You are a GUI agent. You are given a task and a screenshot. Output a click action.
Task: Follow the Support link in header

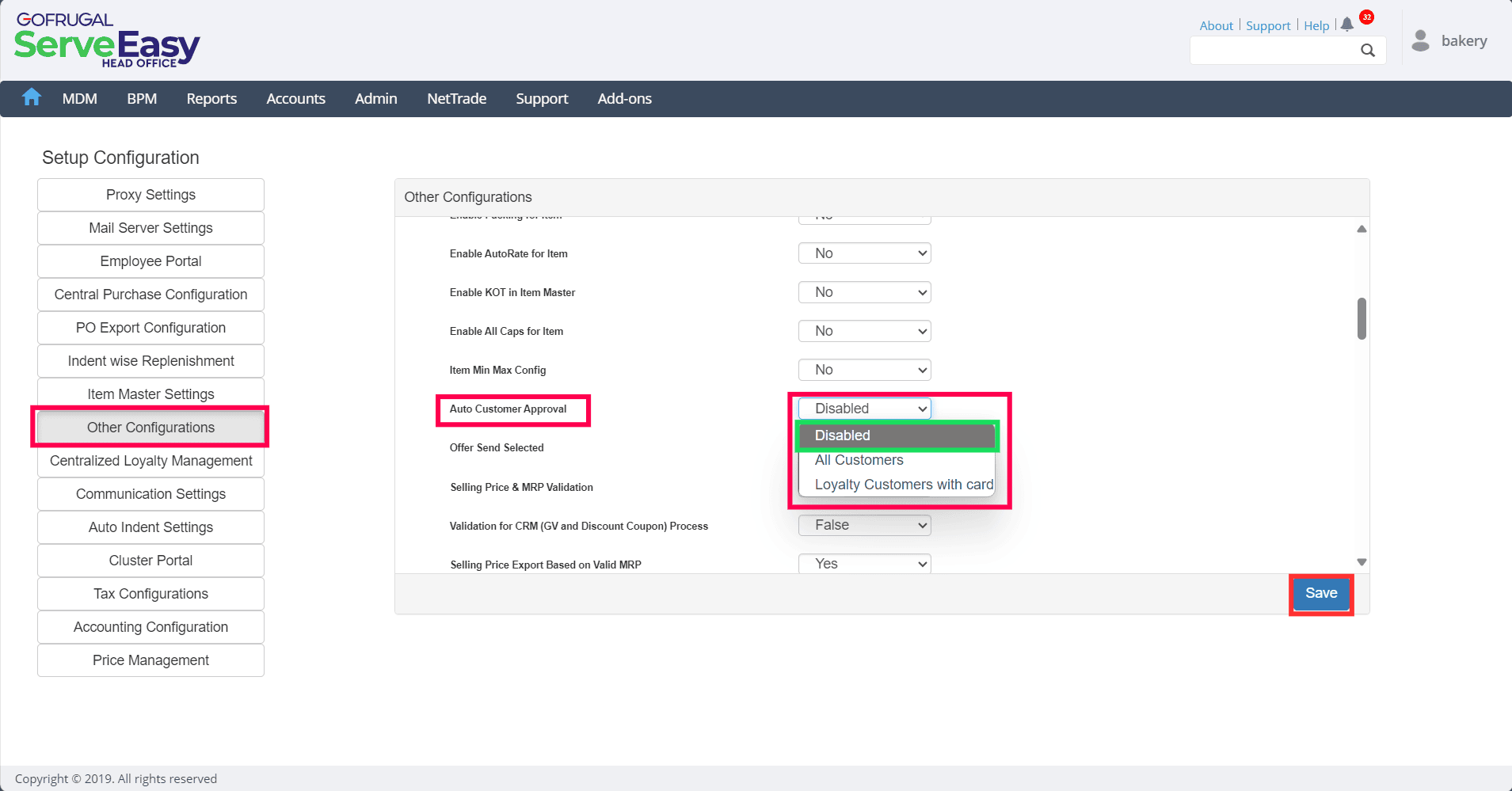pos(1268,25)
